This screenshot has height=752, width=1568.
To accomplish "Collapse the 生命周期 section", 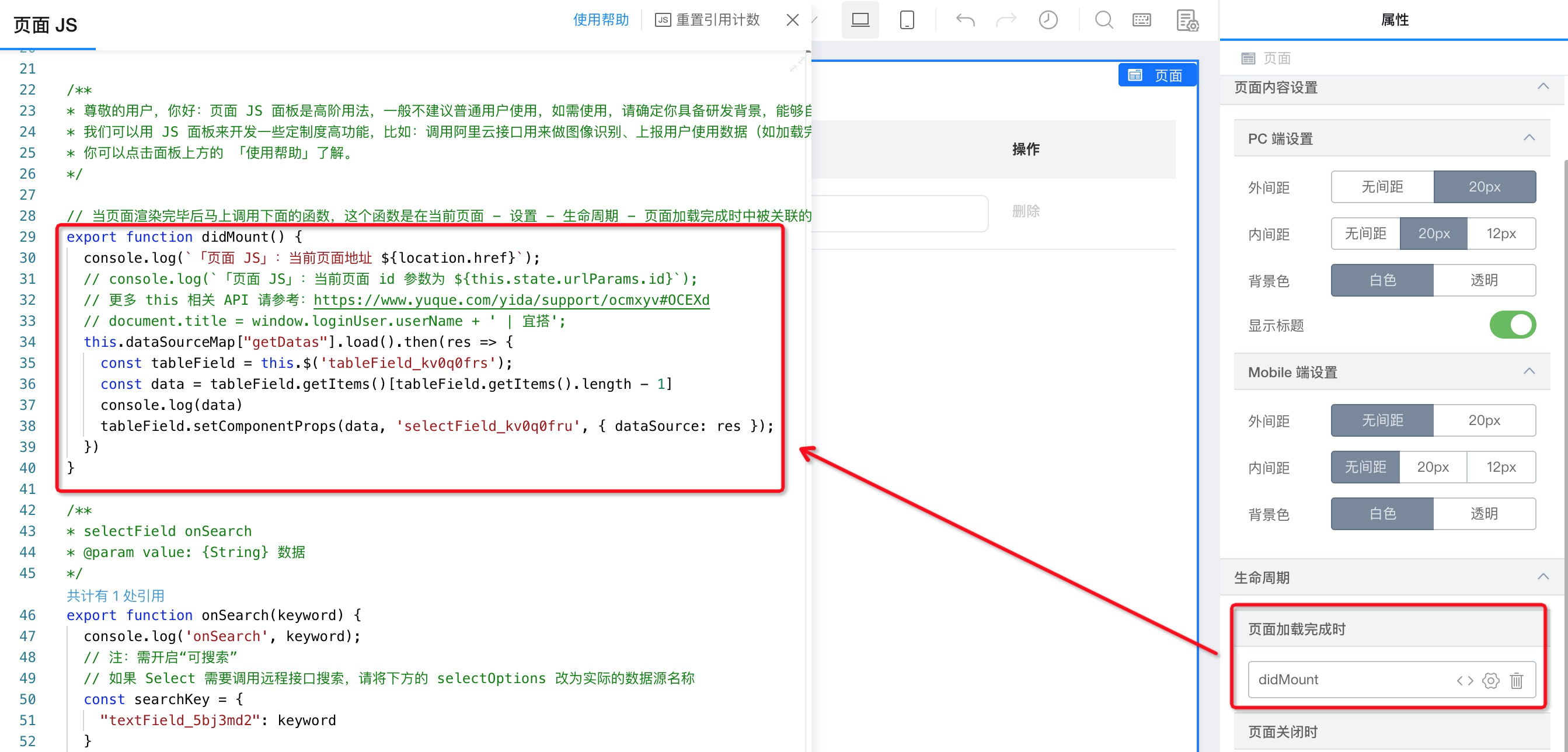I will tap(1542, 577).
